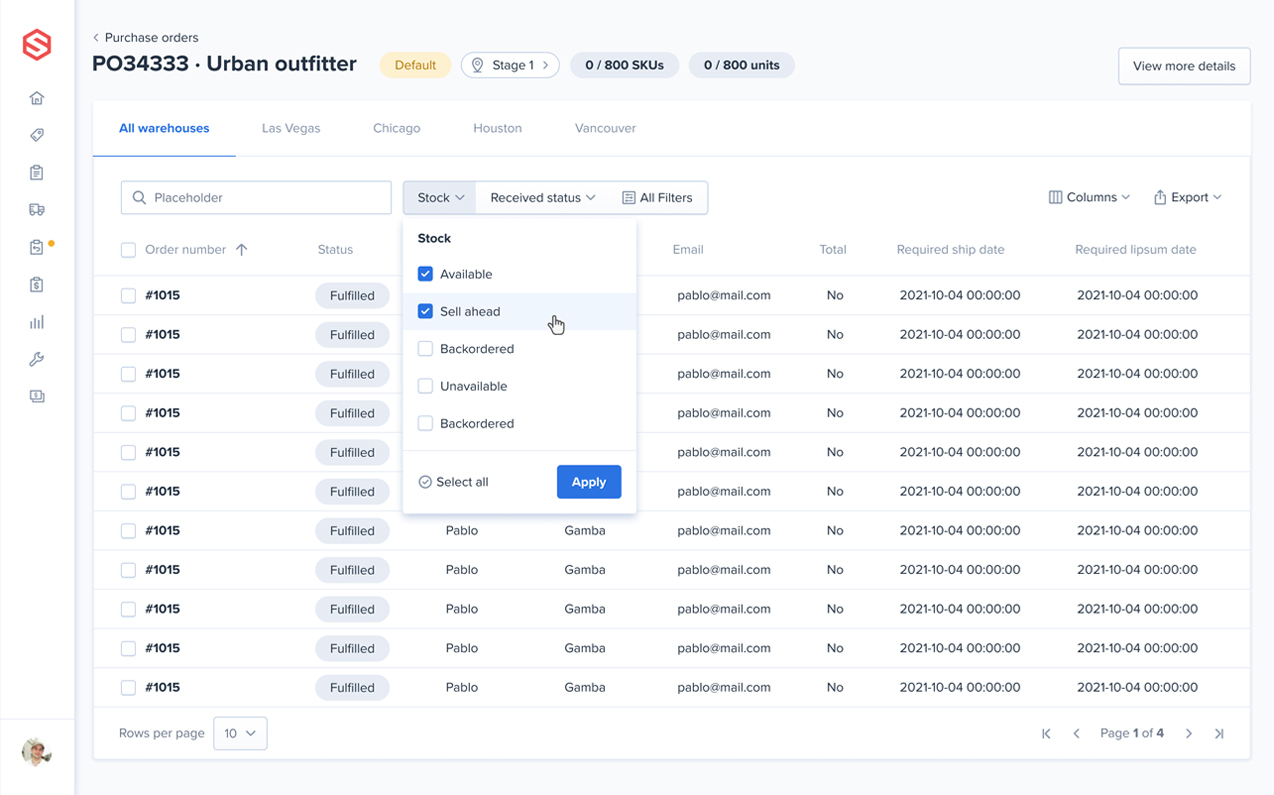
Task: Click the home icon in sidebar
Action: pos(37,98)
